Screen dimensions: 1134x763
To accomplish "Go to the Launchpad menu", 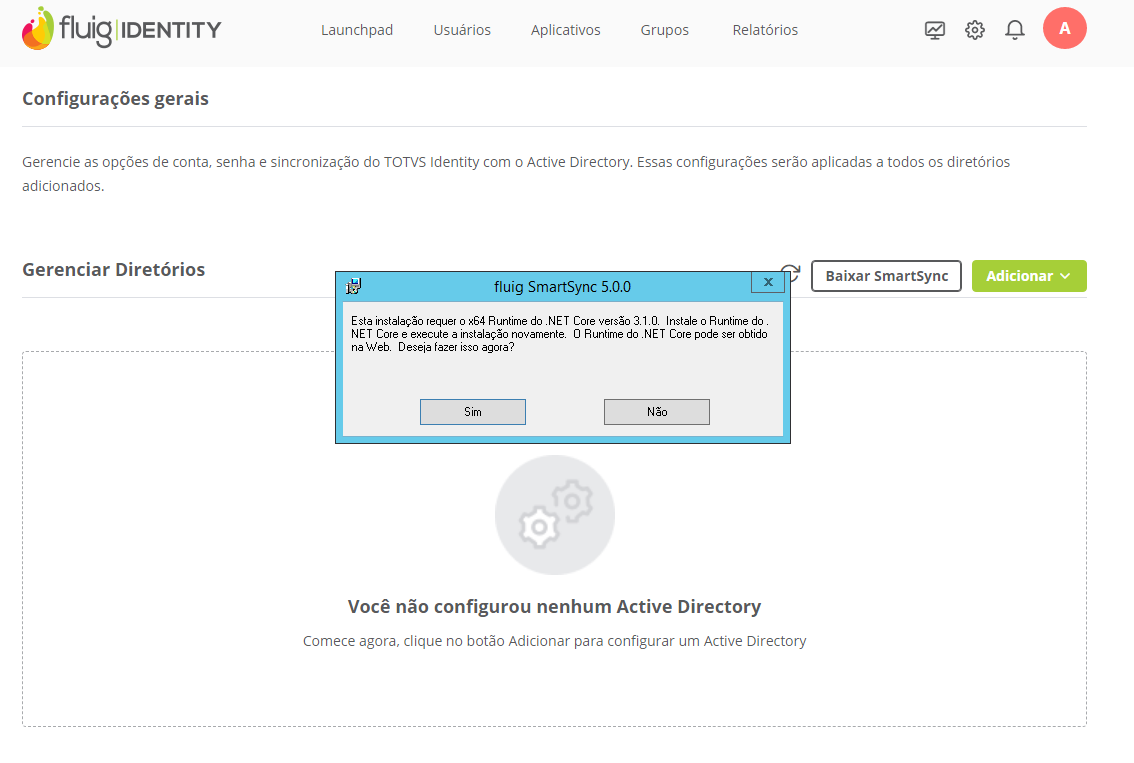I will tap(357, 30).
